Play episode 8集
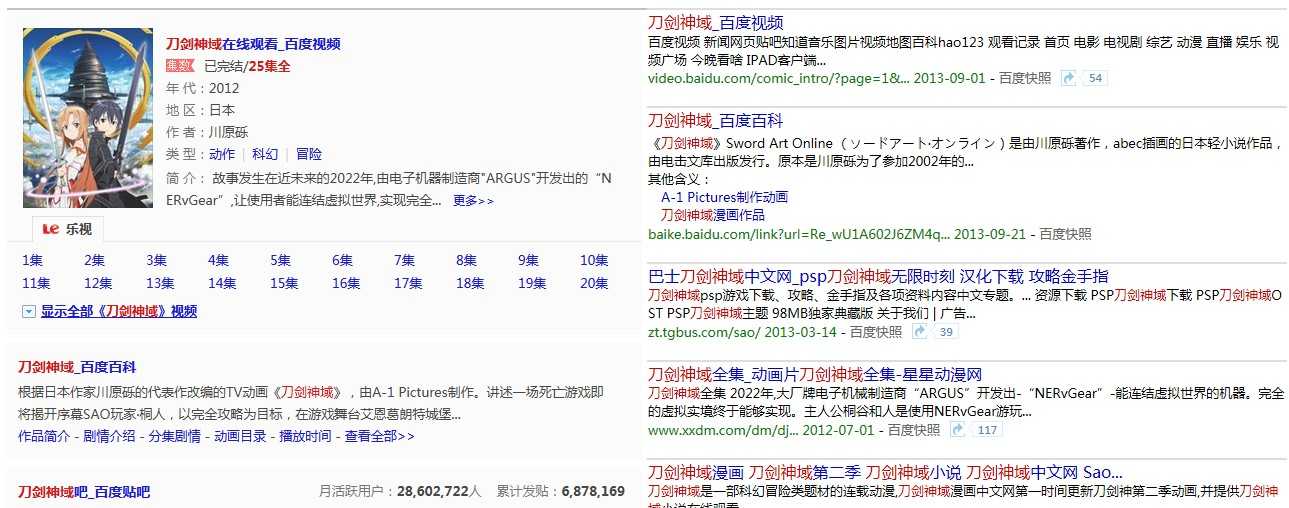This screenshot has width=1289, height=508. coord(466,260)
